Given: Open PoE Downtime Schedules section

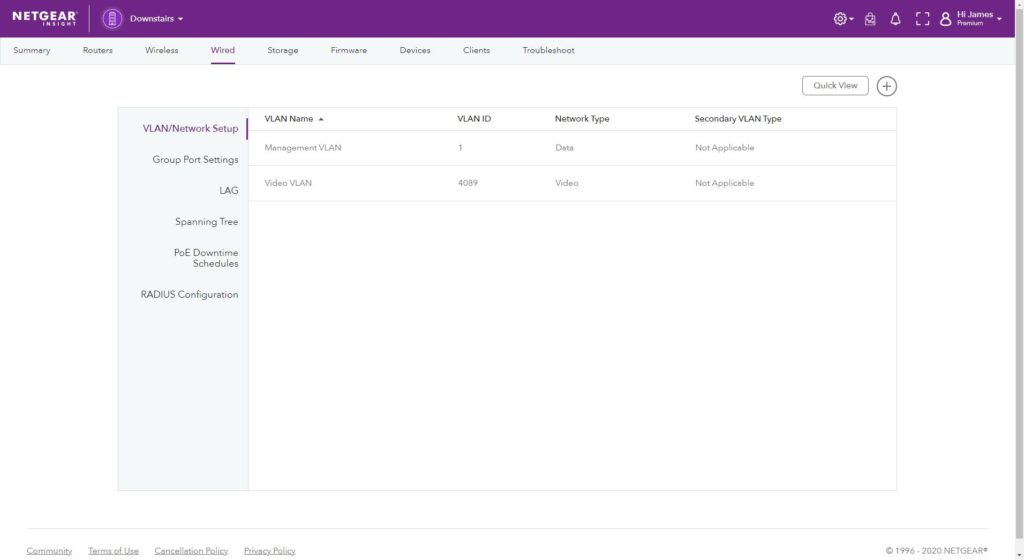Looking at the screenshot, I should click(x=205, y=258).
